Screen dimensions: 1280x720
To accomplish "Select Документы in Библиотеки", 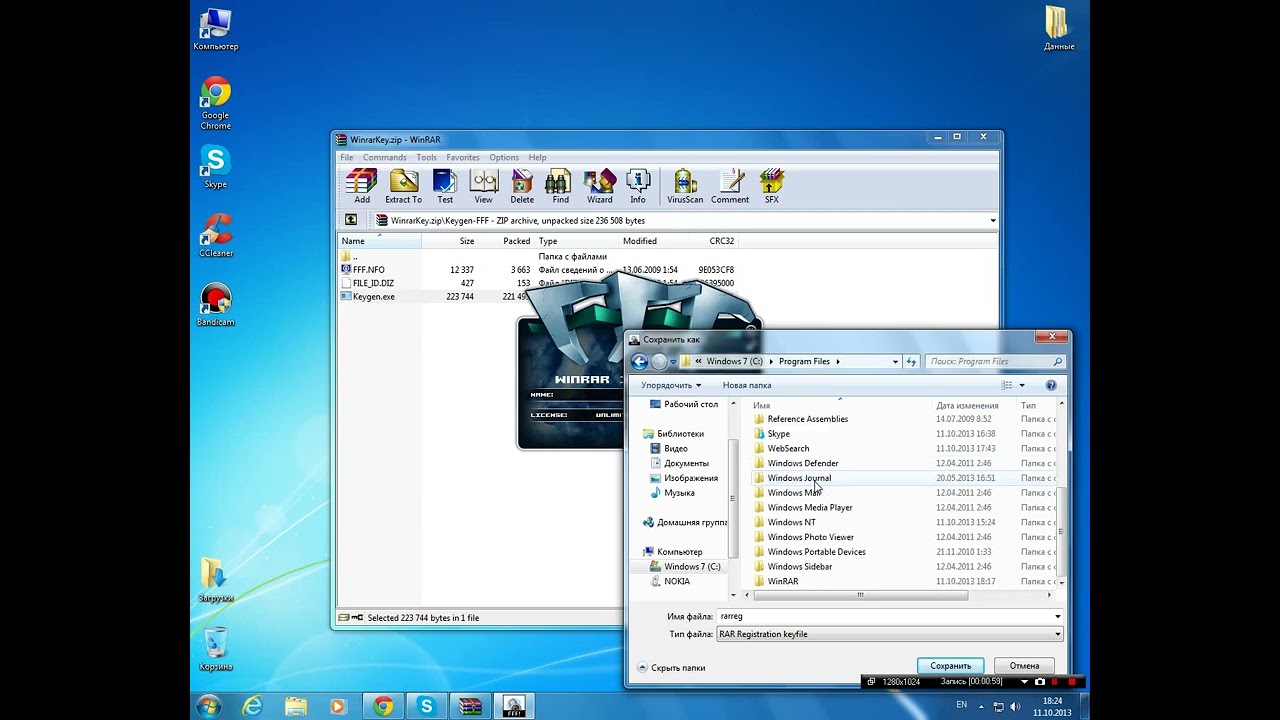I will coord(686,463).
